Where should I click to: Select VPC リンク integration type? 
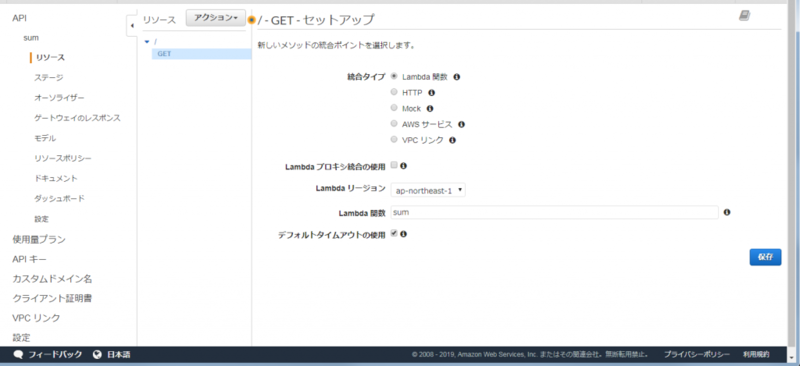click(x=393, y=139)
